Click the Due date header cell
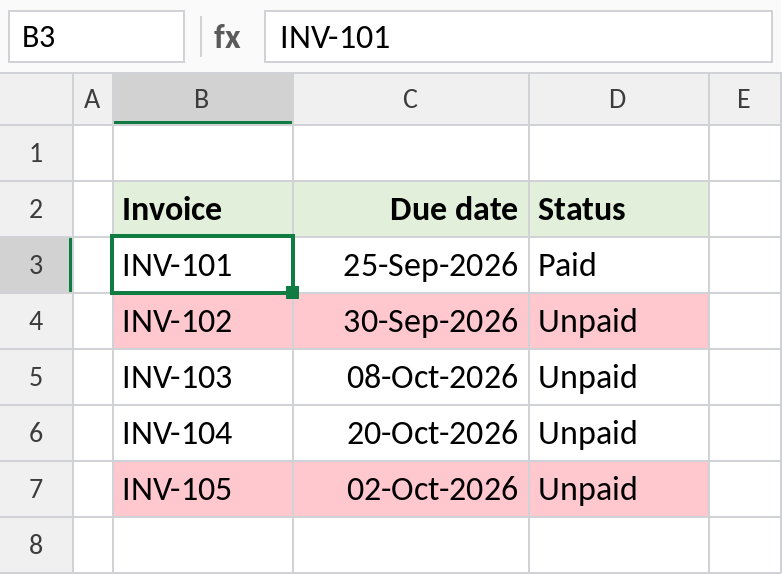 pos(411,209)
